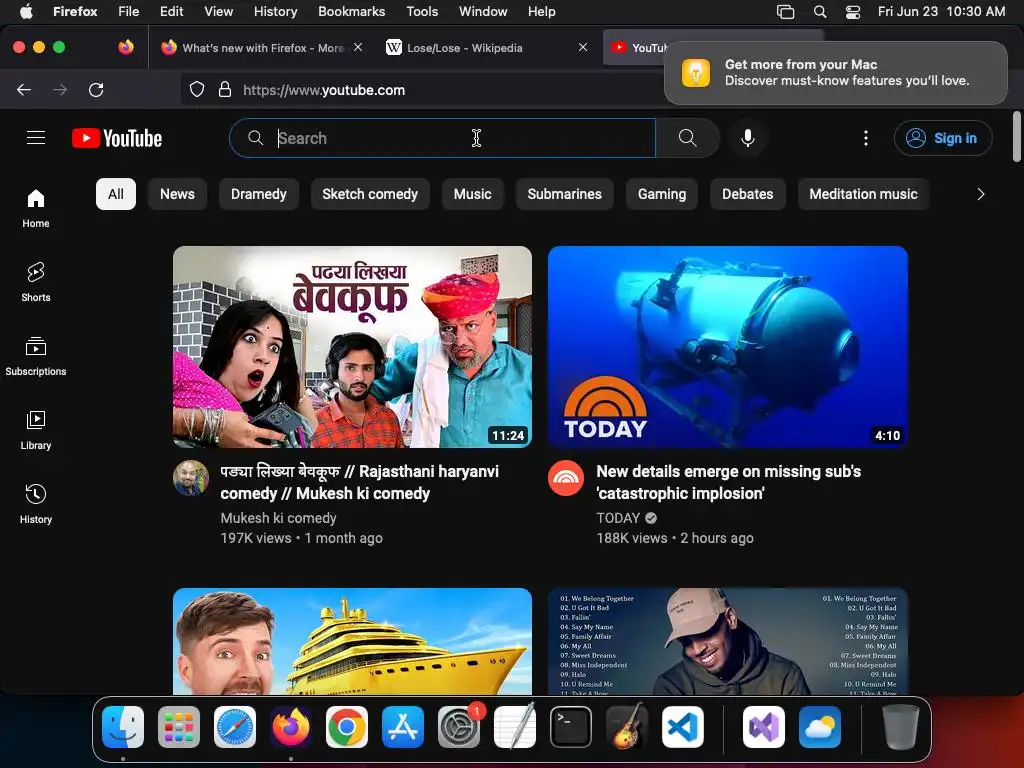
Task: Open Mukesh ki comedy channel avatar
Action: 191,477
